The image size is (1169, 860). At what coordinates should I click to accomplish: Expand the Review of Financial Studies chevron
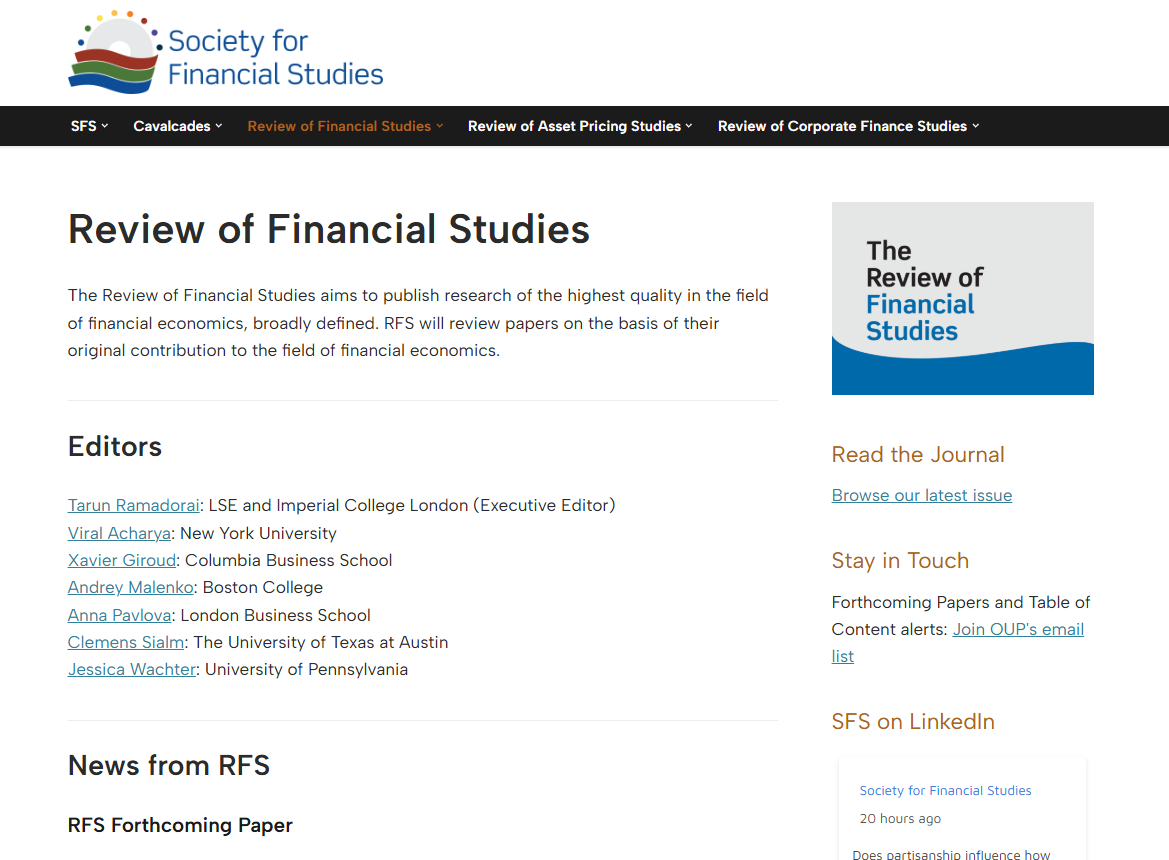tap(440, 126)
